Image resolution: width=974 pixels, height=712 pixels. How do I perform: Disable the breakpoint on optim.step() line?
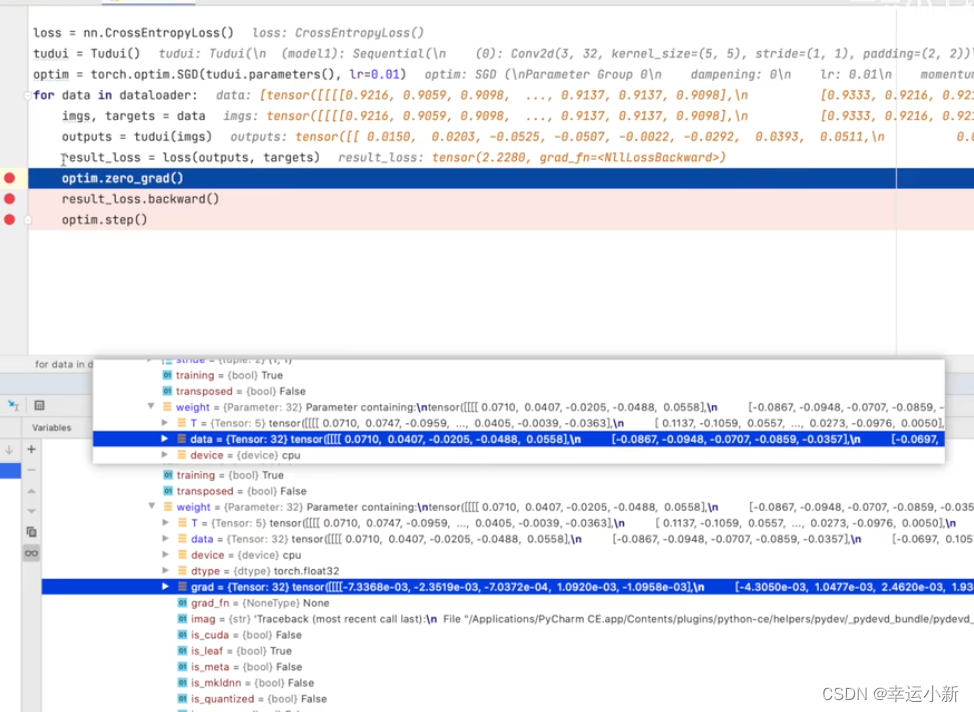point(10,220)
